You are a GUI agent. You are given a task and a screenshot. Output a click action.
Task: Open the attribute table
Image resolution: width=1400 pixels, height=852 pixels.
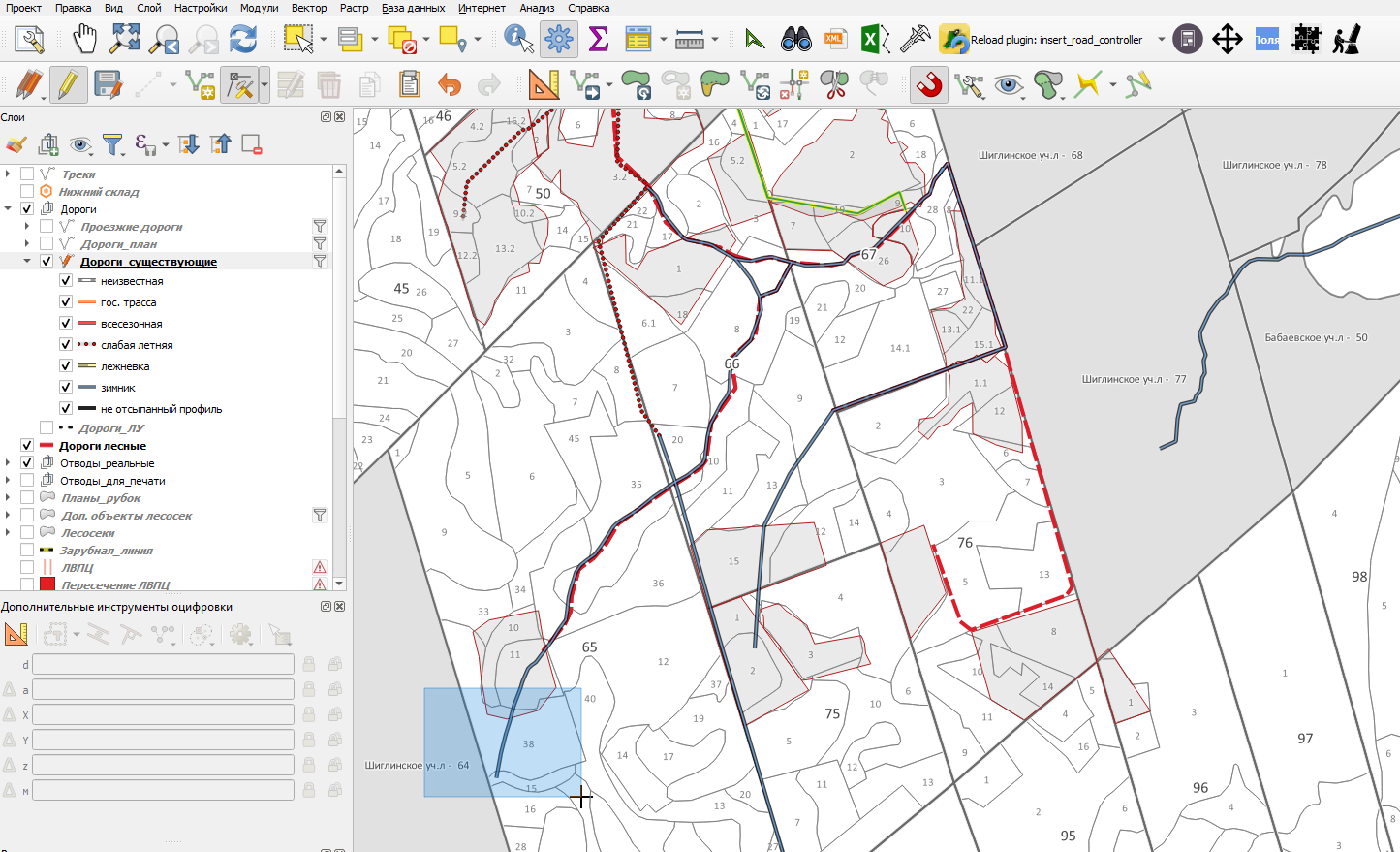pyautogui.click(x=638, y=39)
